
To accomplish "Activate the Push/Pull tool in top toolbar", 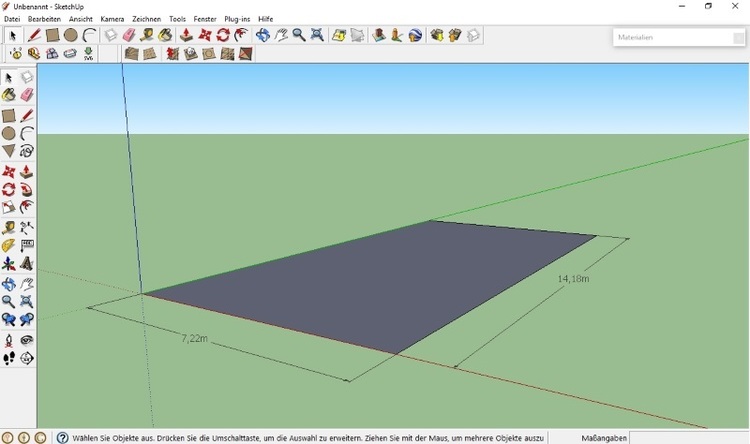I will pyautogui.click(x=186, y=35).
